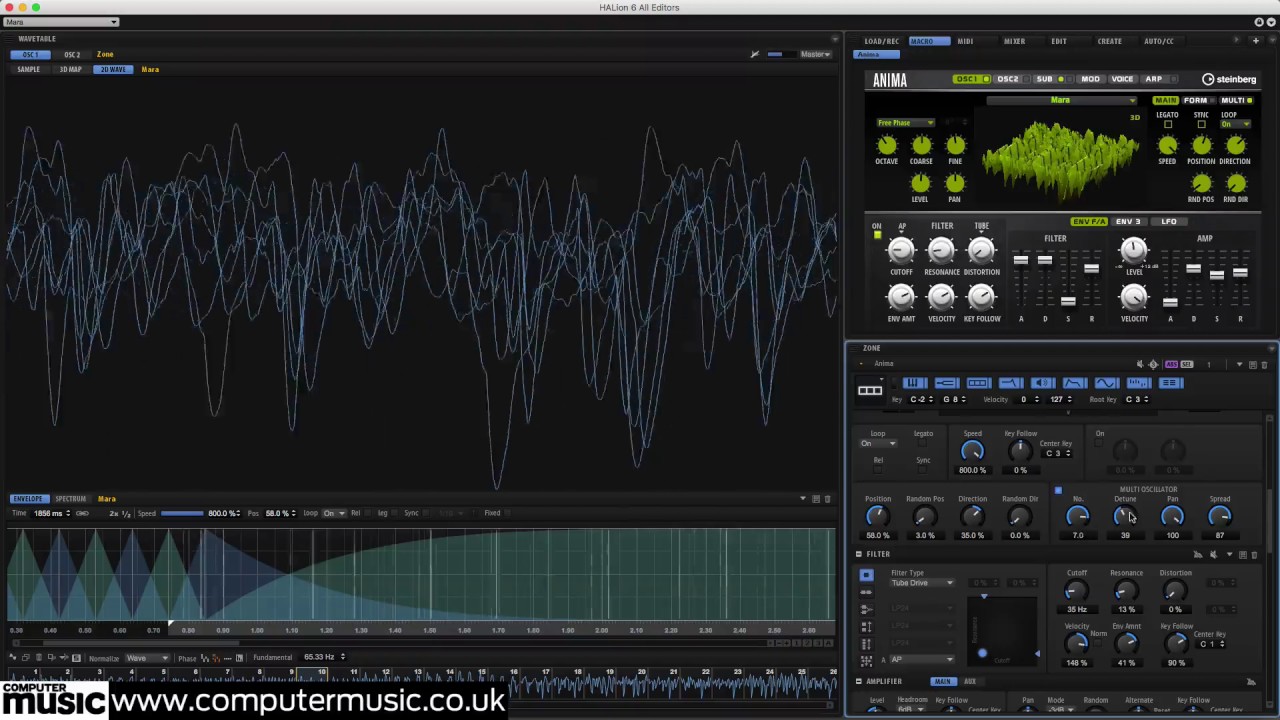Select the pencil tool in wavetable header
Viewport: 1280px width, 720px height.
tap(755, 54)
